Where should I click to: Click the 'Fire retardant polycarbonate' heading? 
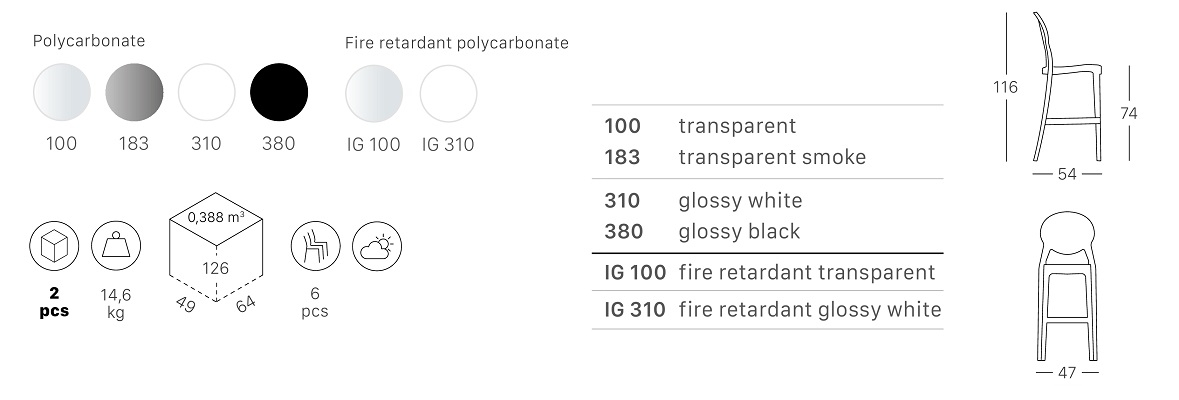[x=457, y=43]
